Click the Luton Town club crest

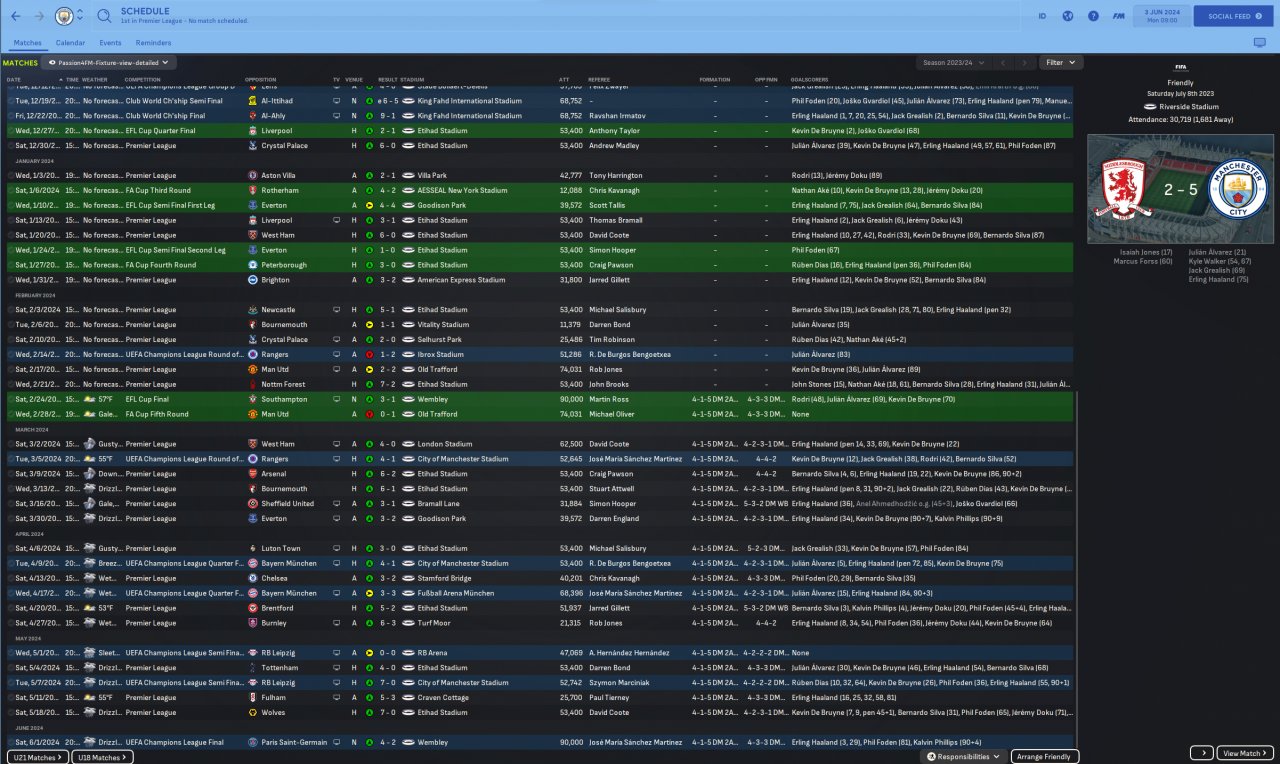(252, 549)
